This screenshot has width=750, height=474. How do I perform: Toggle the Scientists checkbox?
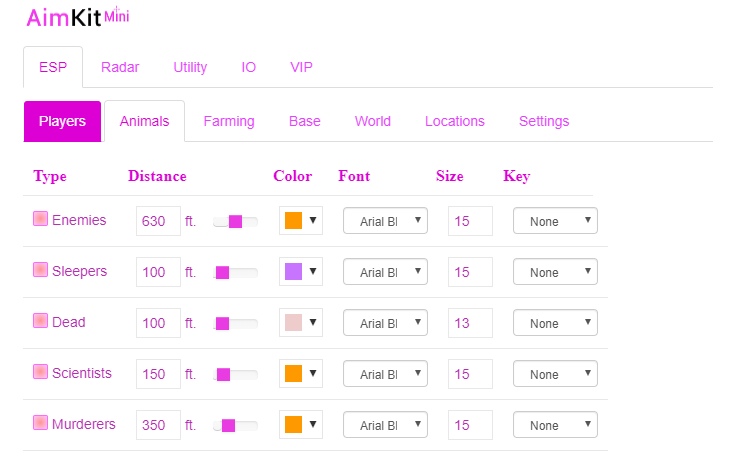click(40, 373)
